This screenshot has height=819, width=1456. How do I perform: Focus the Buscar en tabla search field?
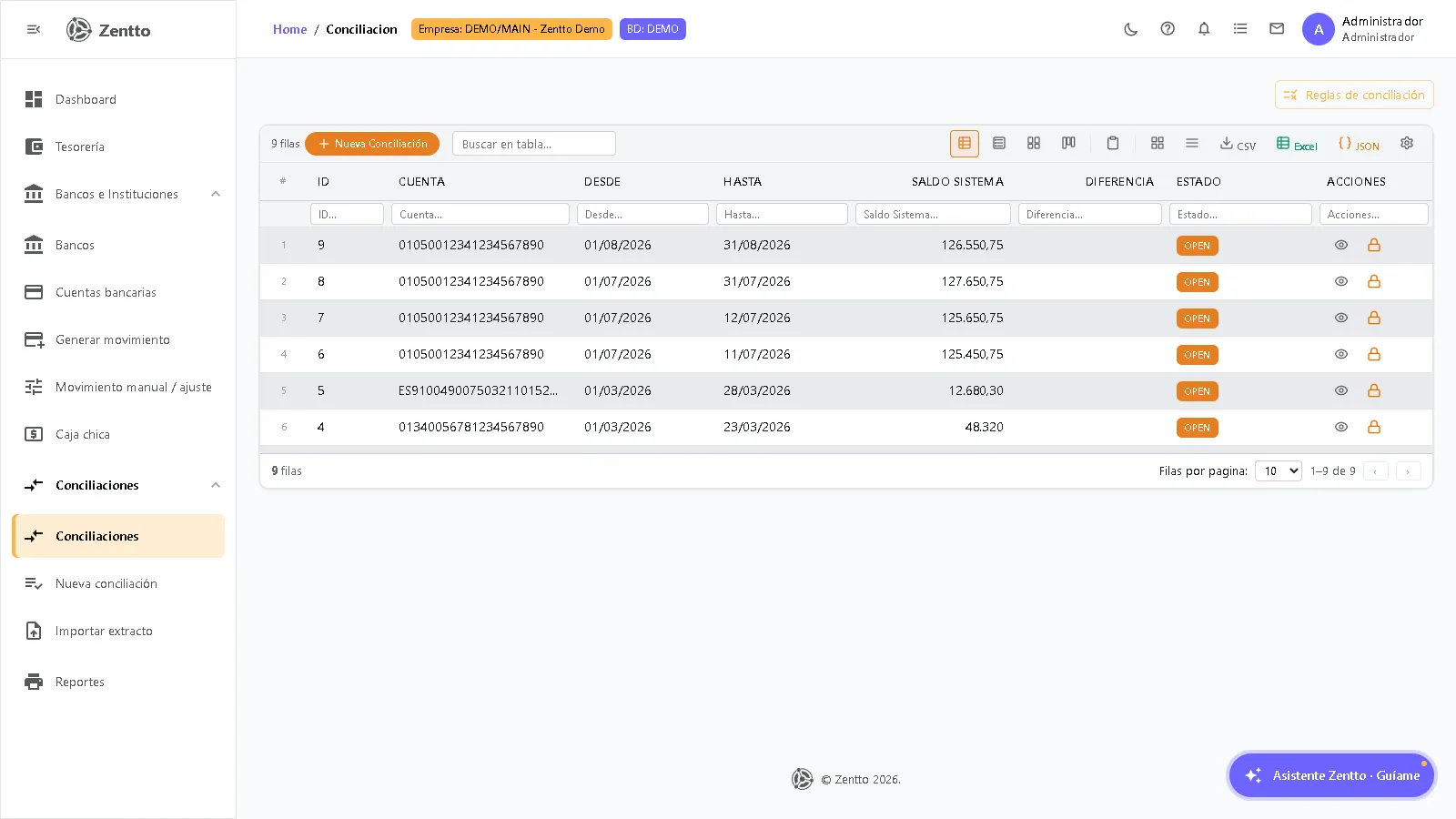pos(534,144)
